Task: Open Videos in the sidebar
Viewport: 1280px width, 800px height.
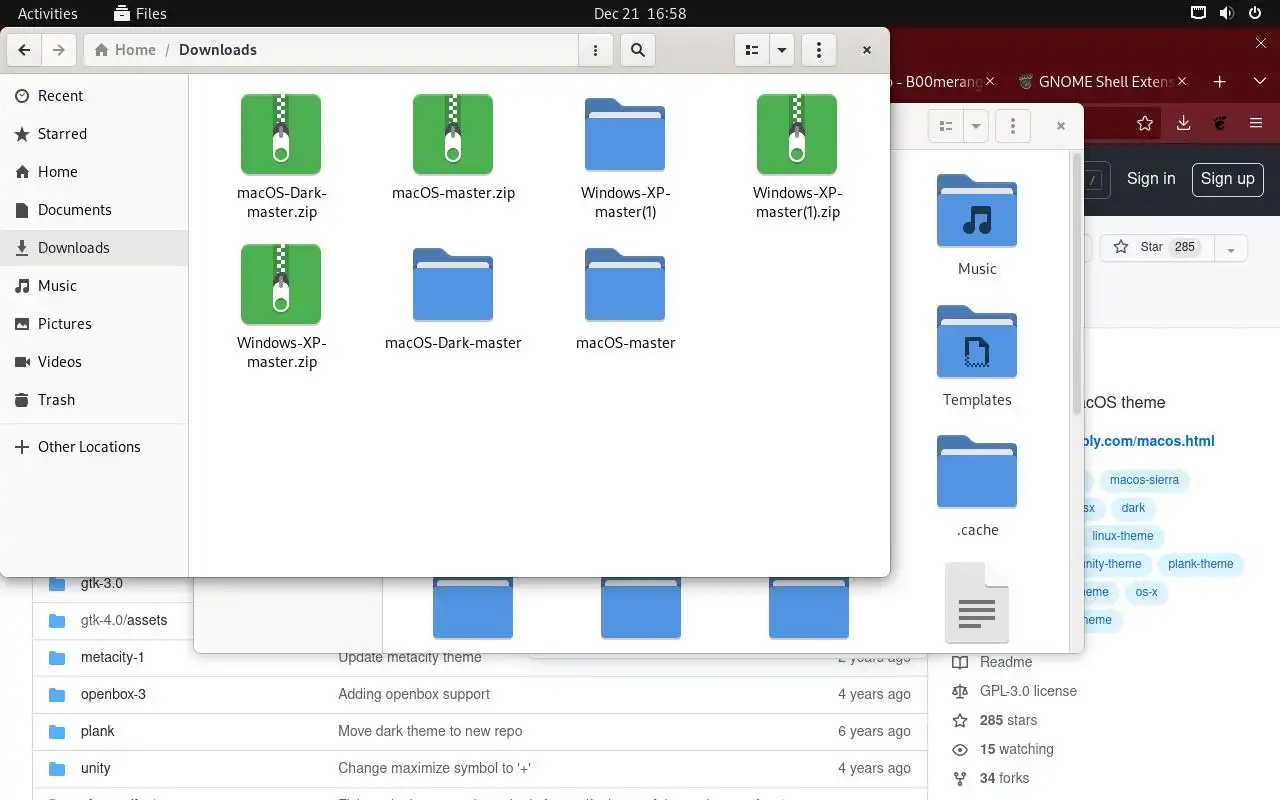Action: click(94, 362)
